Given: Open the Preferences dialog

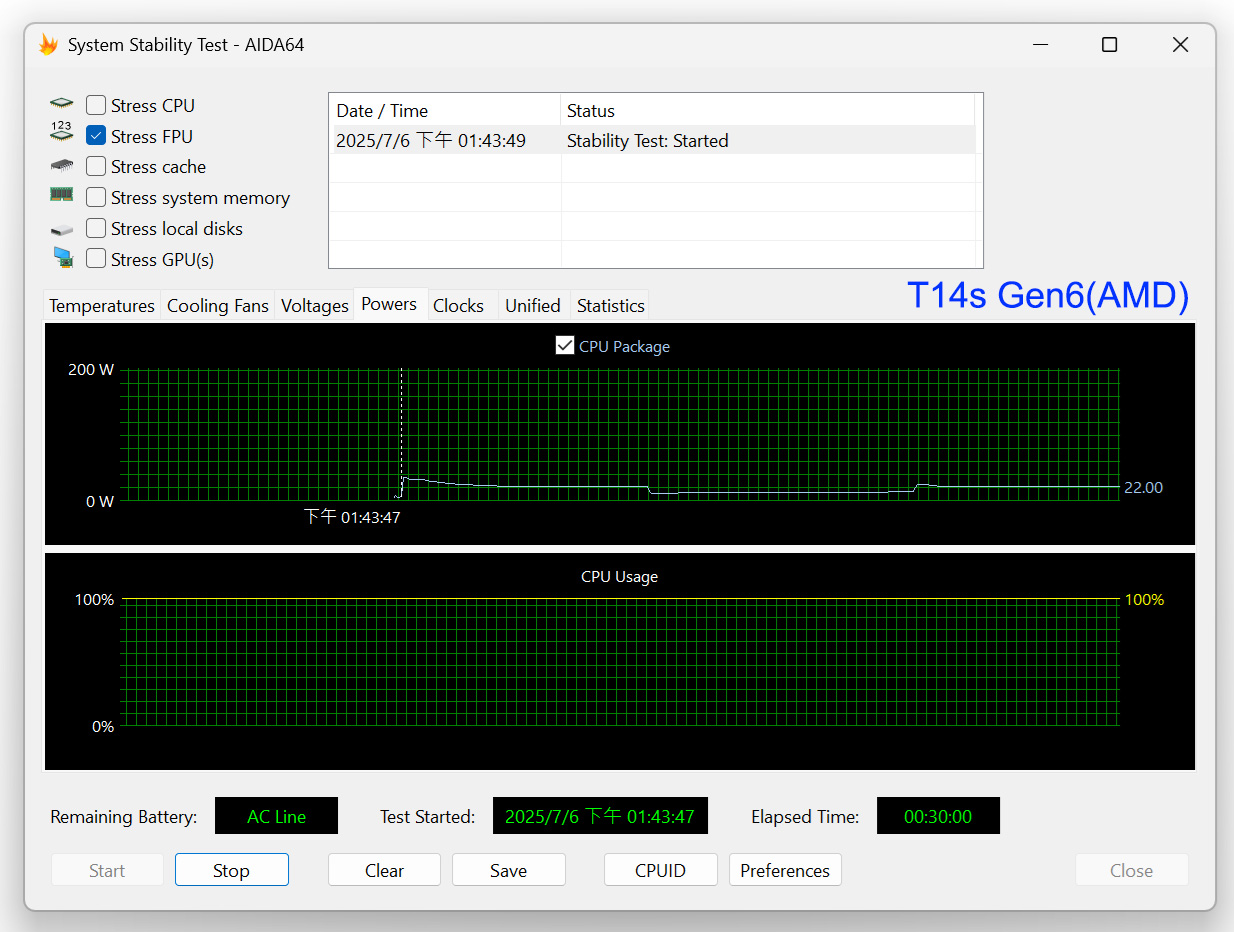Looking at the screenshot, I should pyautogui.click(x=785, y=870).
